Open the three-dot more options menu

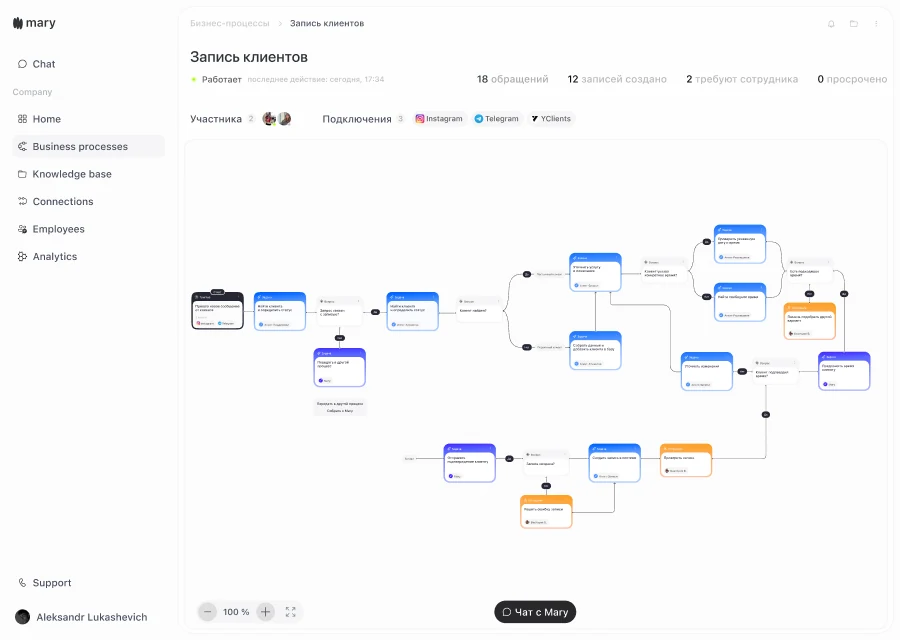(x=876, y=24)
